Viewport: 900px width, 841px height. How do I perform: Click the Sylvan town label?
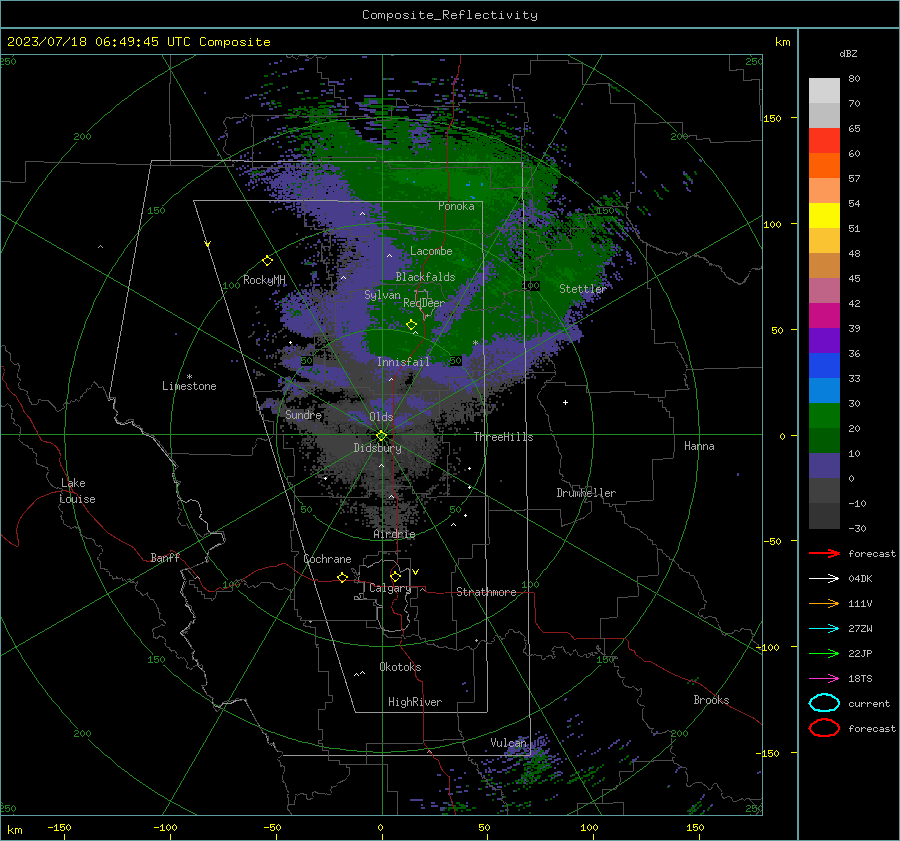click(x=382, y=295)
